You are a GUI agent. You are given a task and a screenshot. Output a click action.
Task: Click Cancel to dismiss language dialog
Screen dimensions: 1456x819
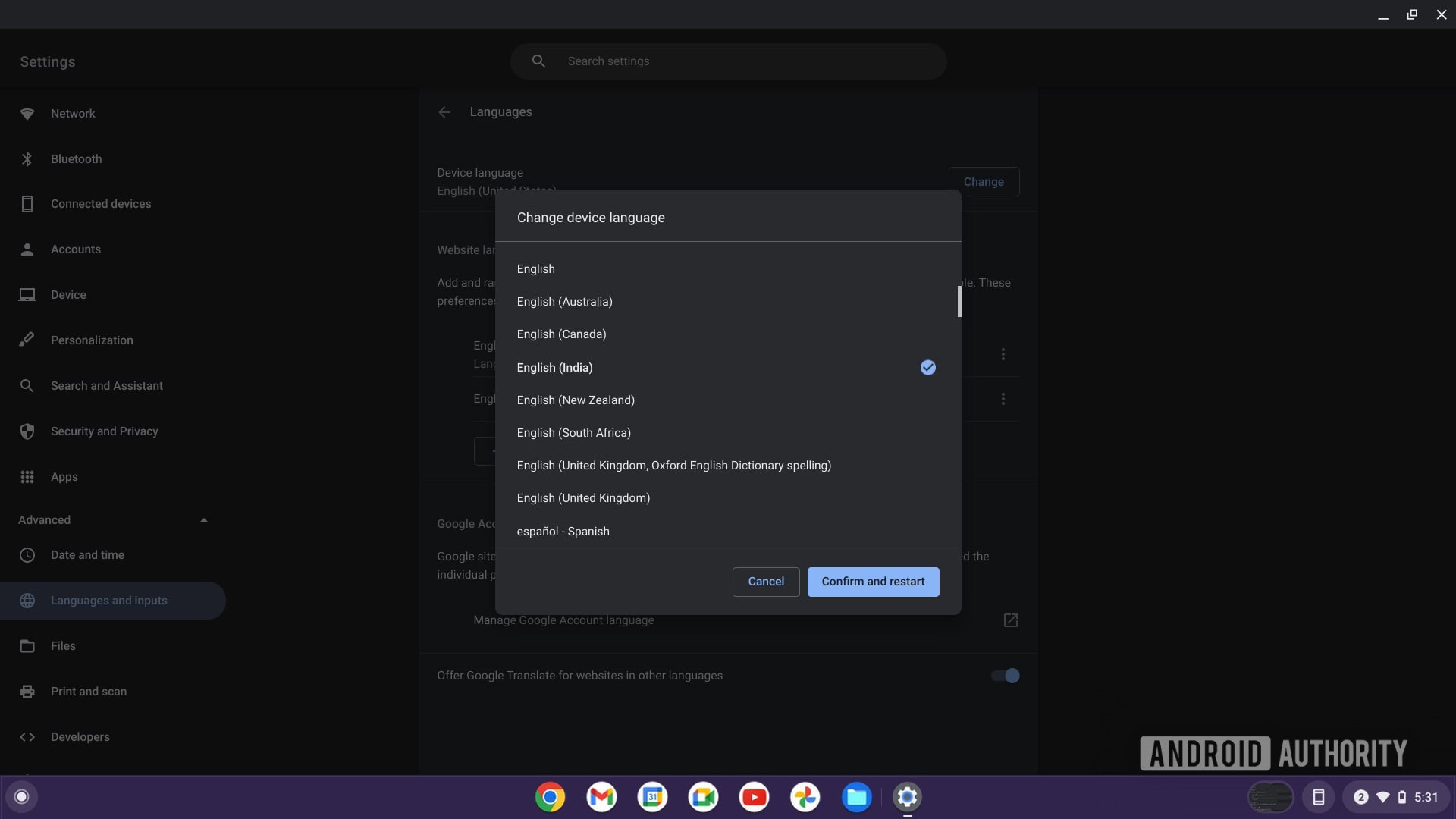pyautogui.click(x=766, y=581)
